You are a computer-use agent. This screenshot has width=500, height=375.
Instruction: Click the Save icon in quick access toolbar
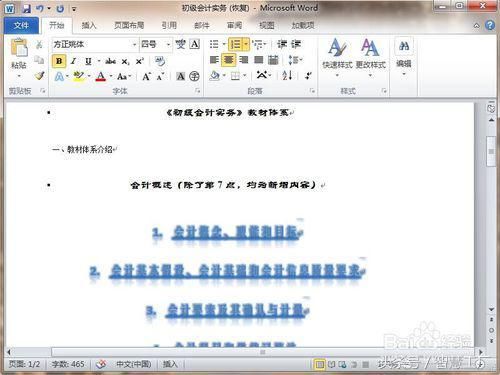tap(26, 9)
